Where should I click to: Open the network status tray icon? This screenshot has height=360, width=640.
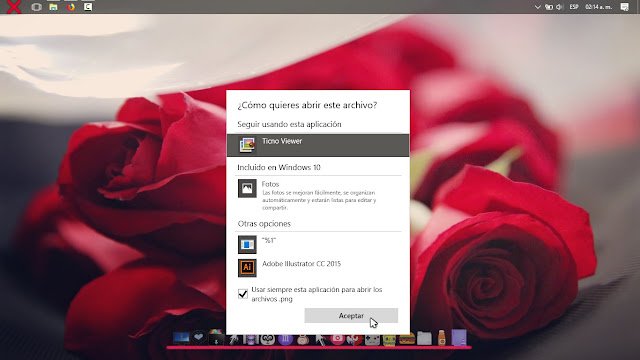click(549, 7)
